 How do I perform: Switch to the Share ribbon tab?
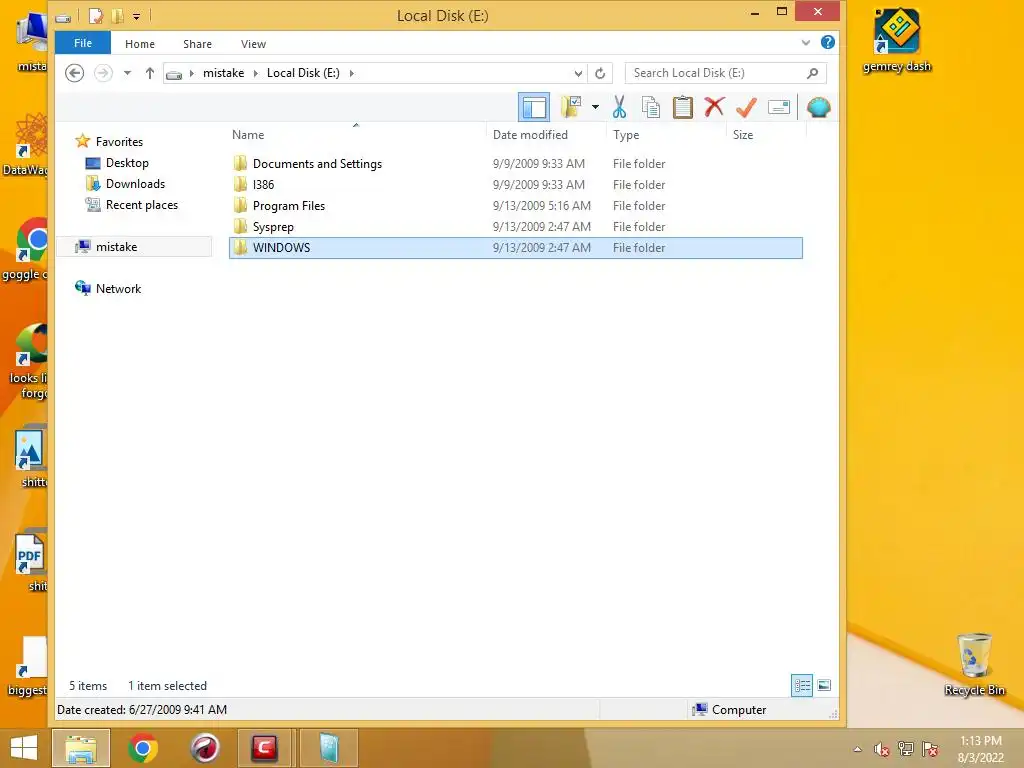[x=197, y=44]
